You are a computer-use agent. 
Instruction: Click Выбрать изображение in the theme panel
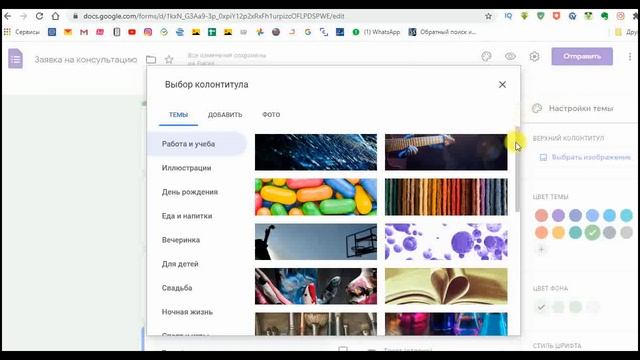click(586, 157)
